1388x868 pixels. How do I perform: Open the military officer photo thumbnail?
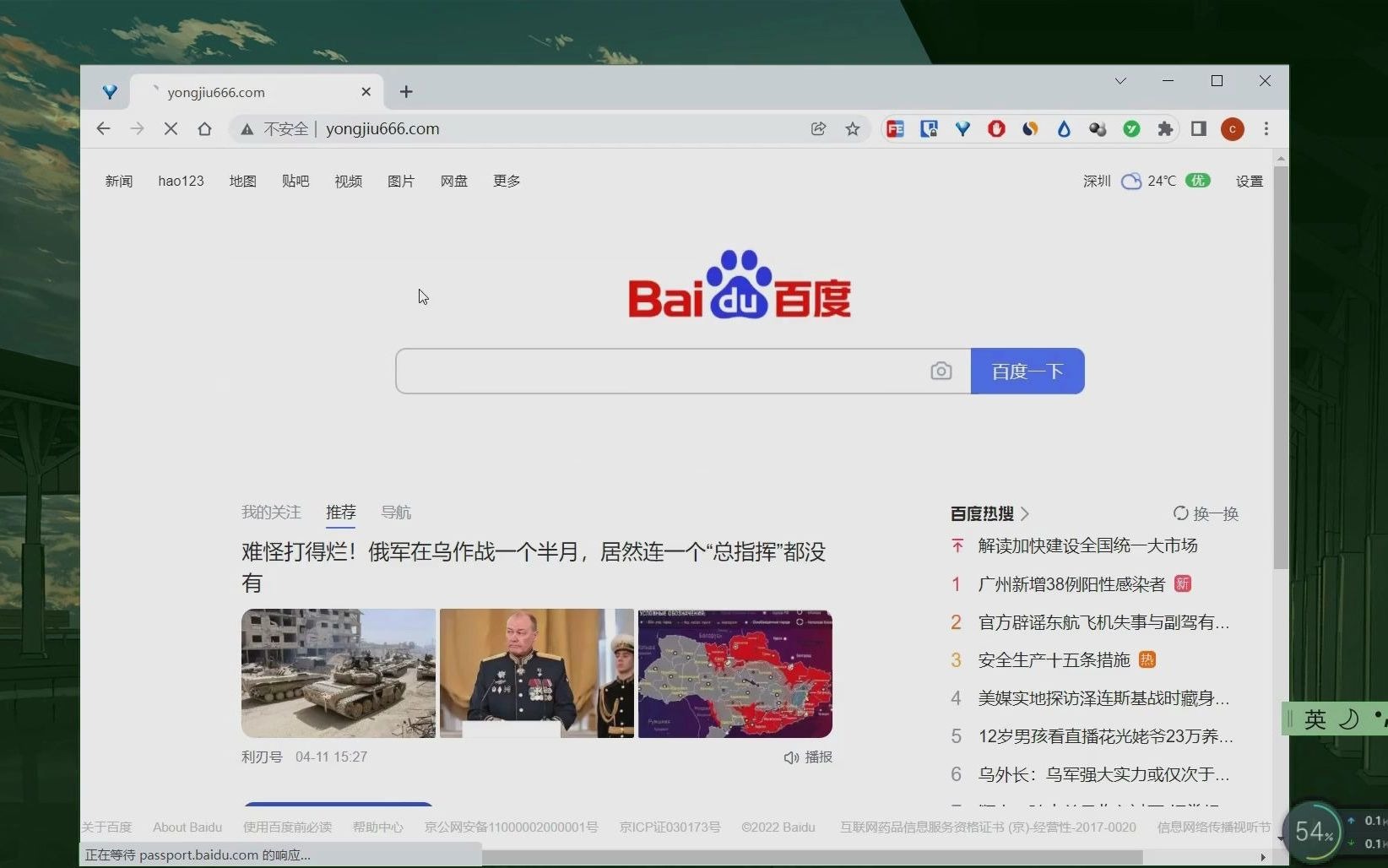(537, 673)
